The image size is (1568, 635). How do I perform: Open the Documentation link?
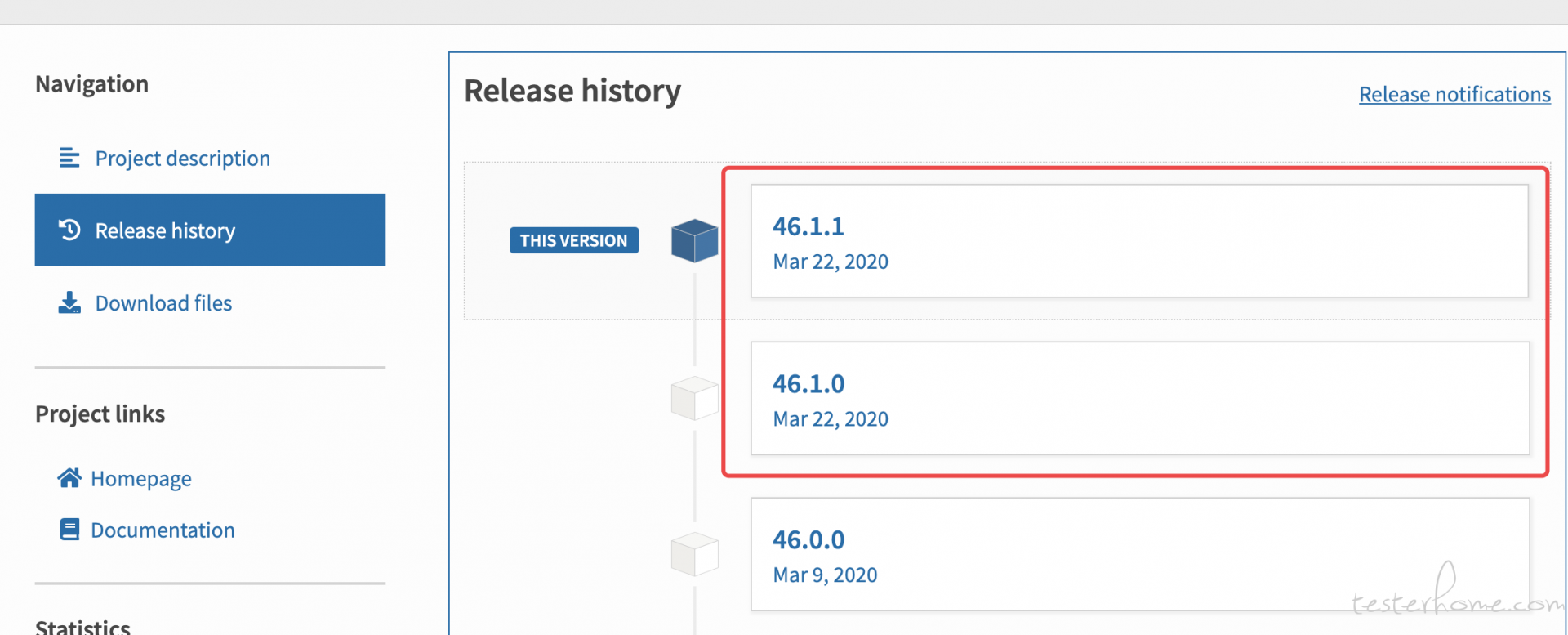(x=163, y=530)
